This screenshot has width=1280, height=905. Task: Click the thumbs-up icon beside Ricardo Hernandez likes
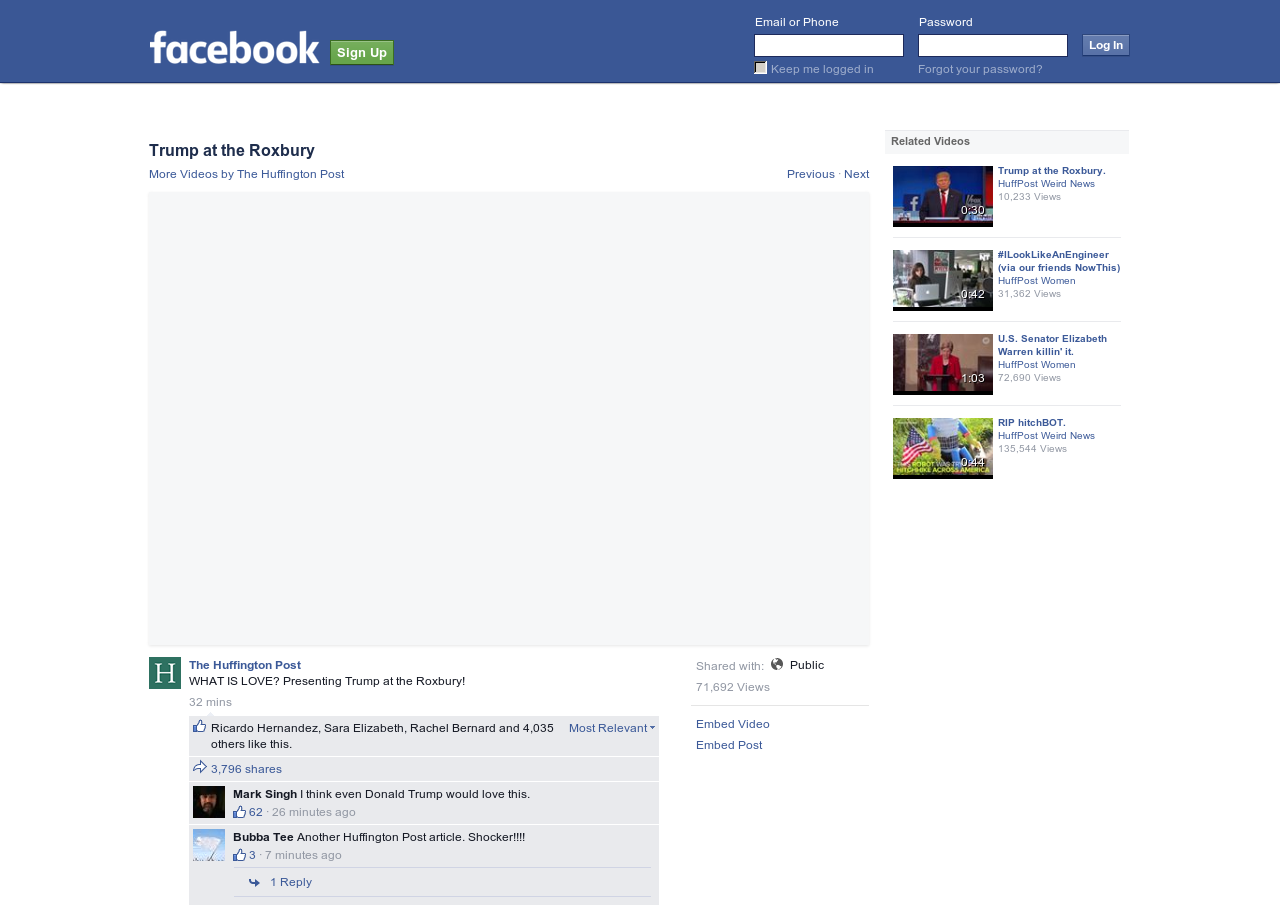pyautogui.click(x=200, y=727)
